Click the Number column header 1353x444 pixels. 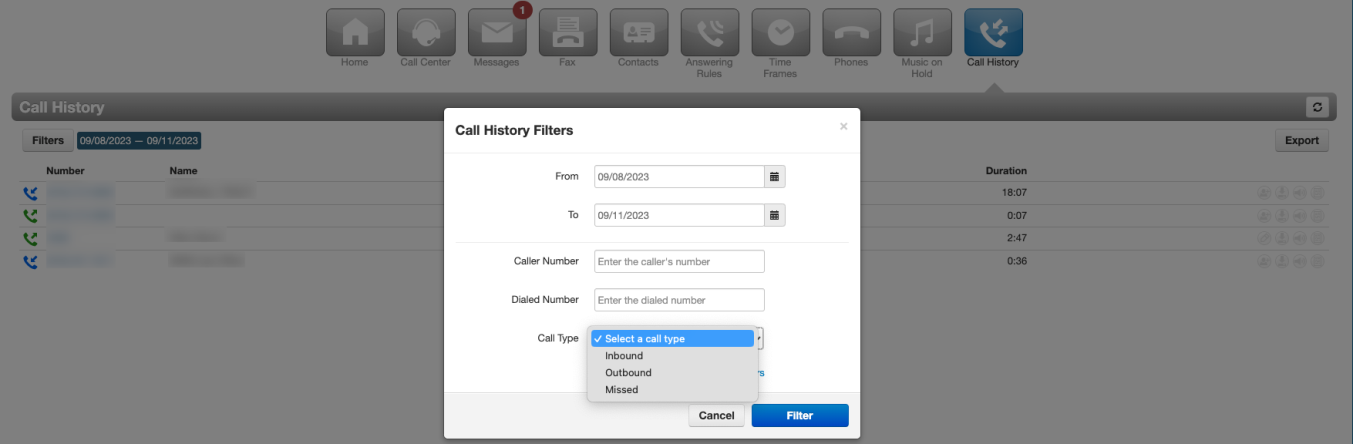pyautogui.click(x=65, y=171)
